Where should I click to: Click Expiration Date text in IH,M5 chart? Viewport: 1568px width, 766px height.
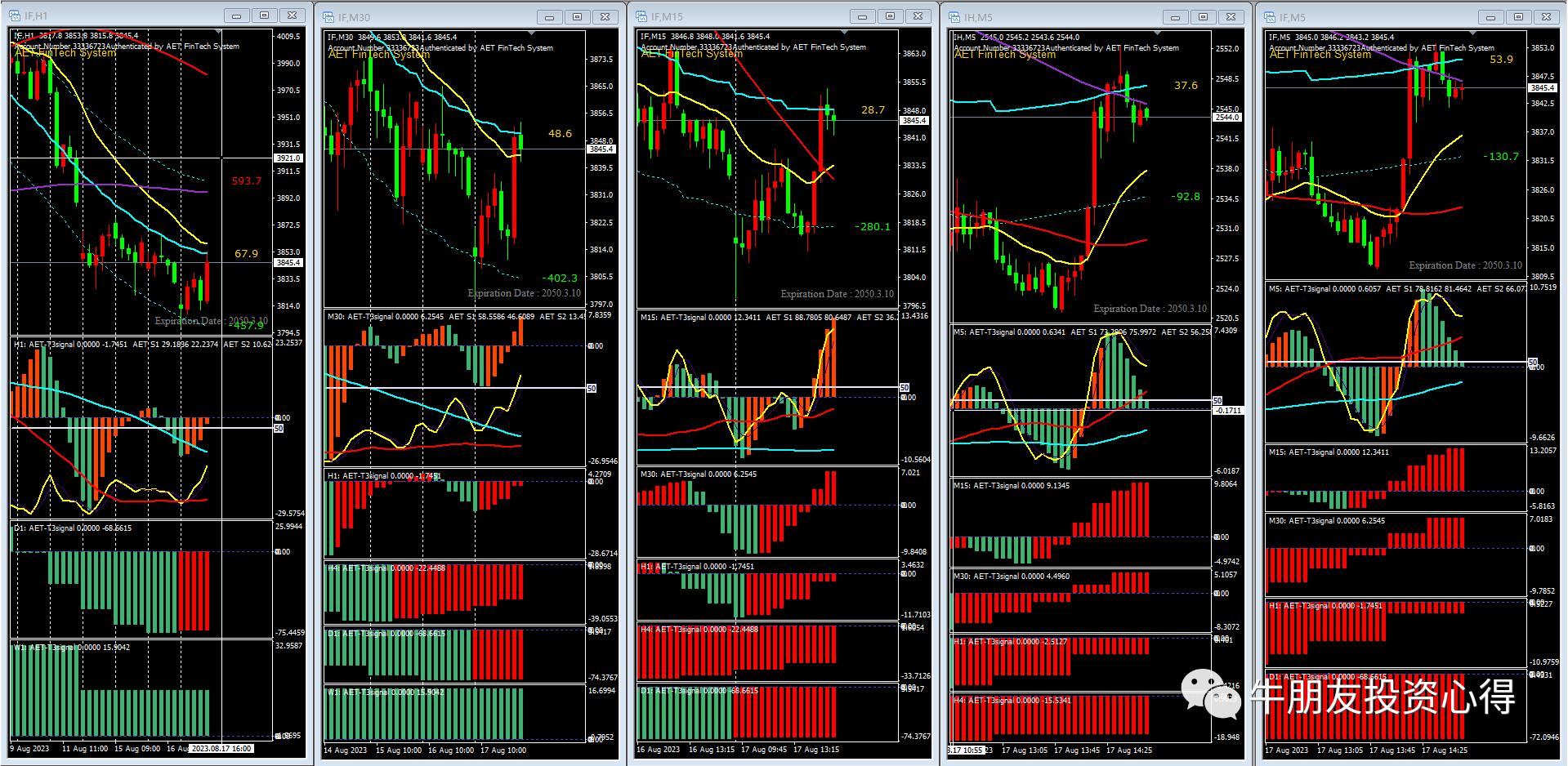1150,309
